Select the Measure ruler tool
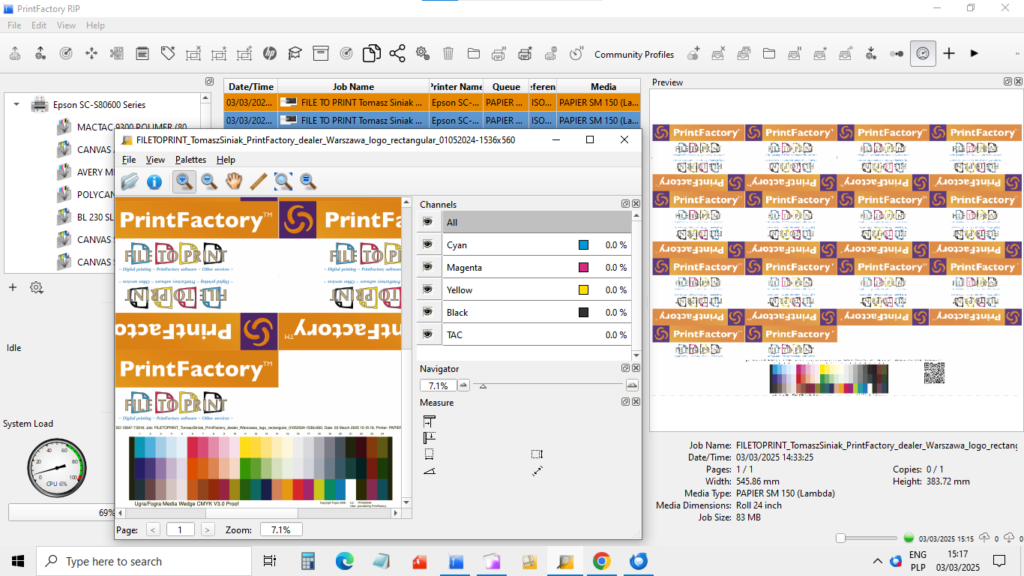 pyautogui.click(x=258, y=183)
